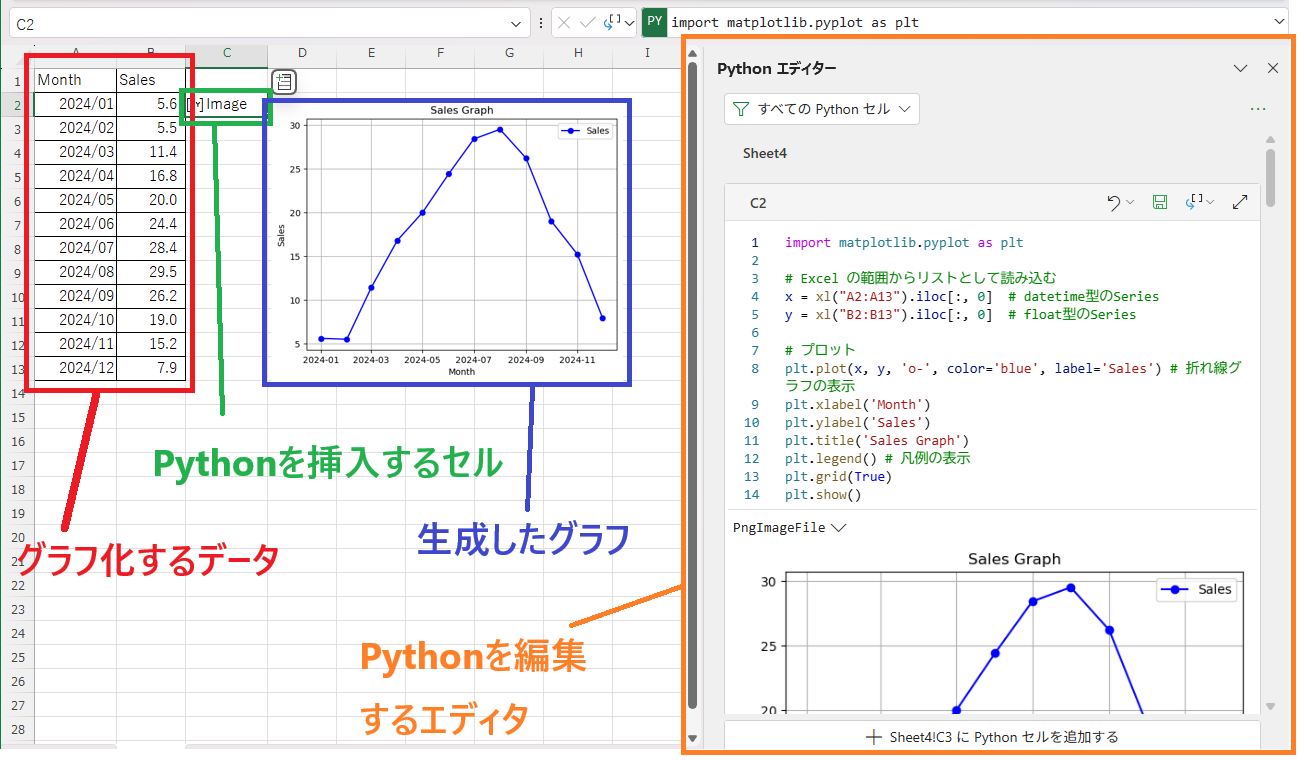1304x760 pixels.
Task: Select column E header
Action: [370, 53]
